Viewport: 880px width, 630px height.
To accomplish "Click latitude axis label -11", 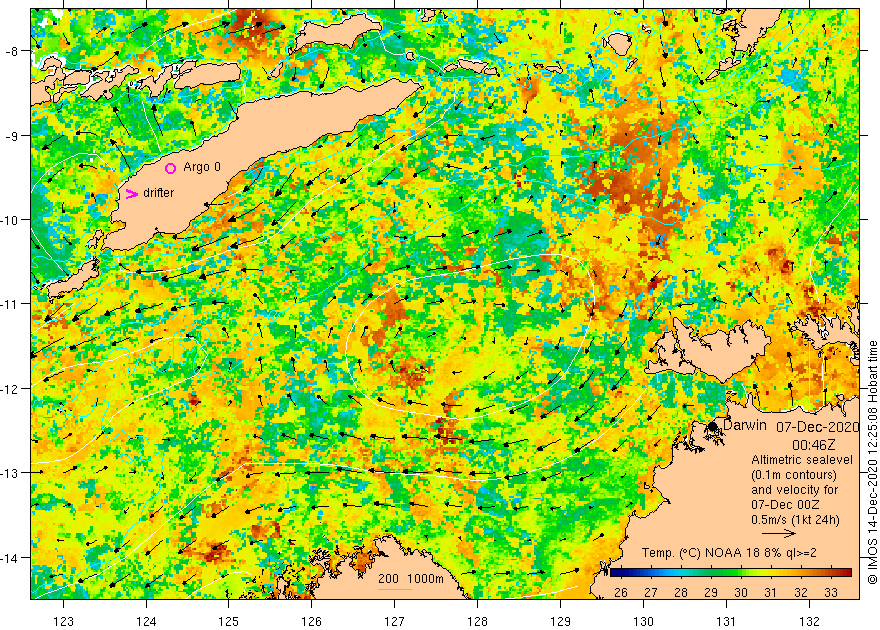I will (x=11, y=304).
